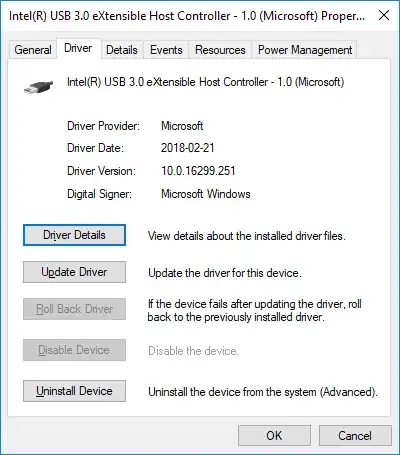Confirm with the OK button
The width and height of the screenshot is (400, 455).
click(x=274, y=436)
